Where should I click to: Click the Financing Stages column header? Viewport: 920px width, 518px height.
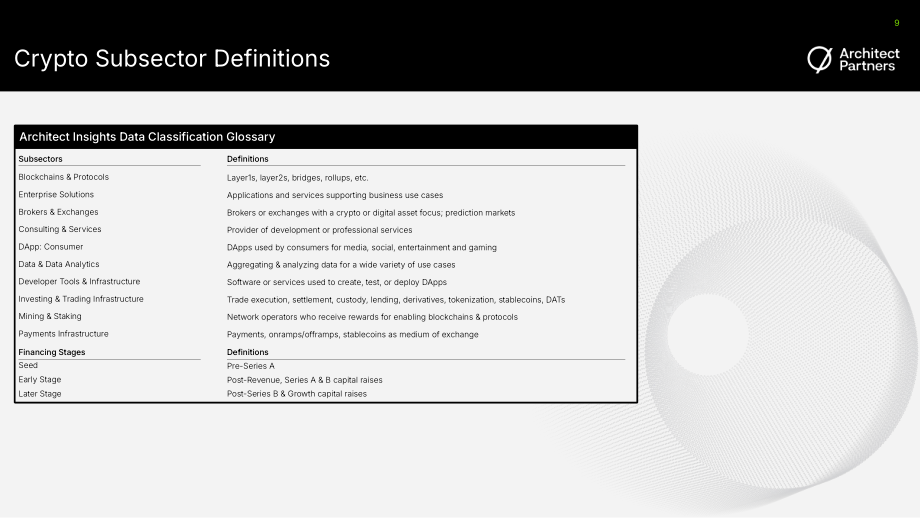[x=52, y=352]
